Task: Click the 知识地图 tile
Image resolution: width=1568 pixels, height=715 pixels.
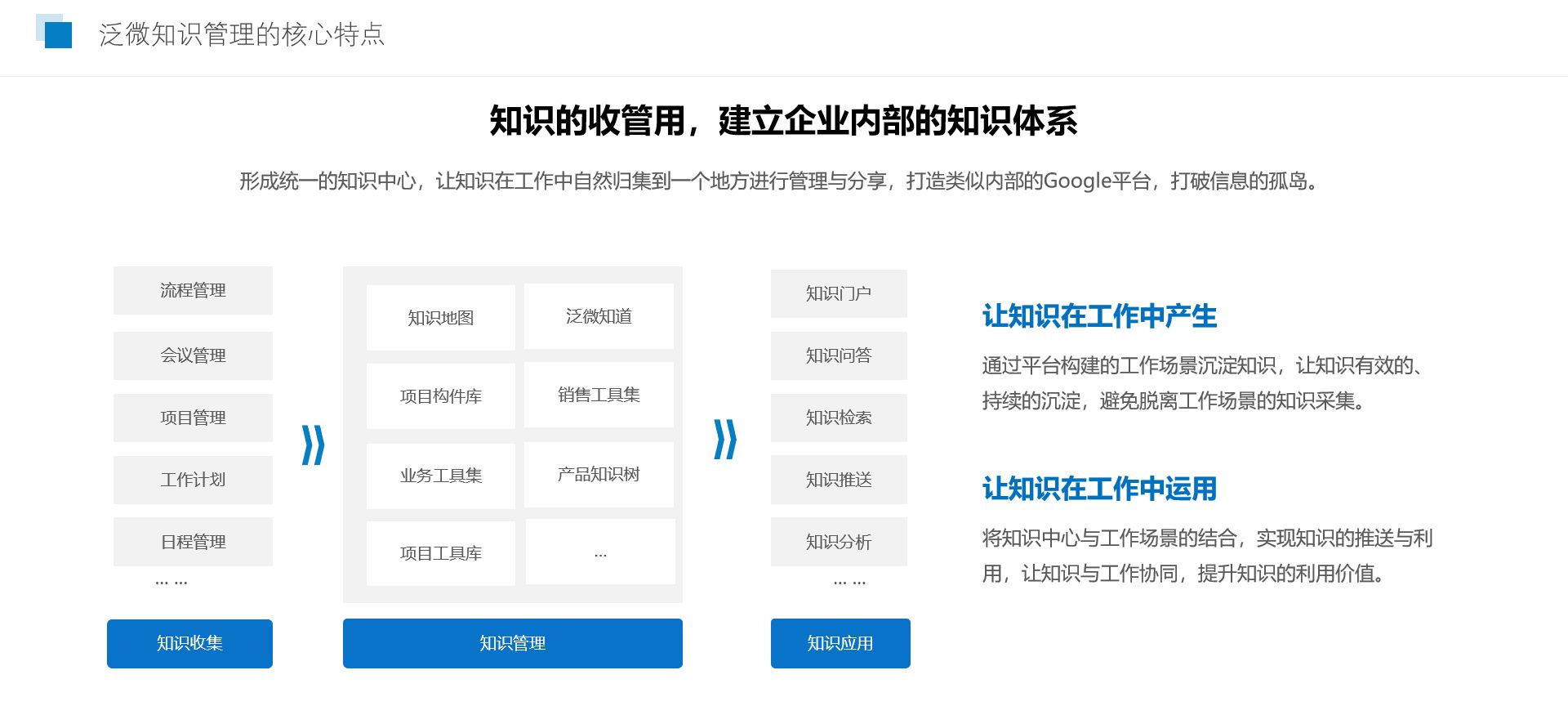Action: (440, 318)
